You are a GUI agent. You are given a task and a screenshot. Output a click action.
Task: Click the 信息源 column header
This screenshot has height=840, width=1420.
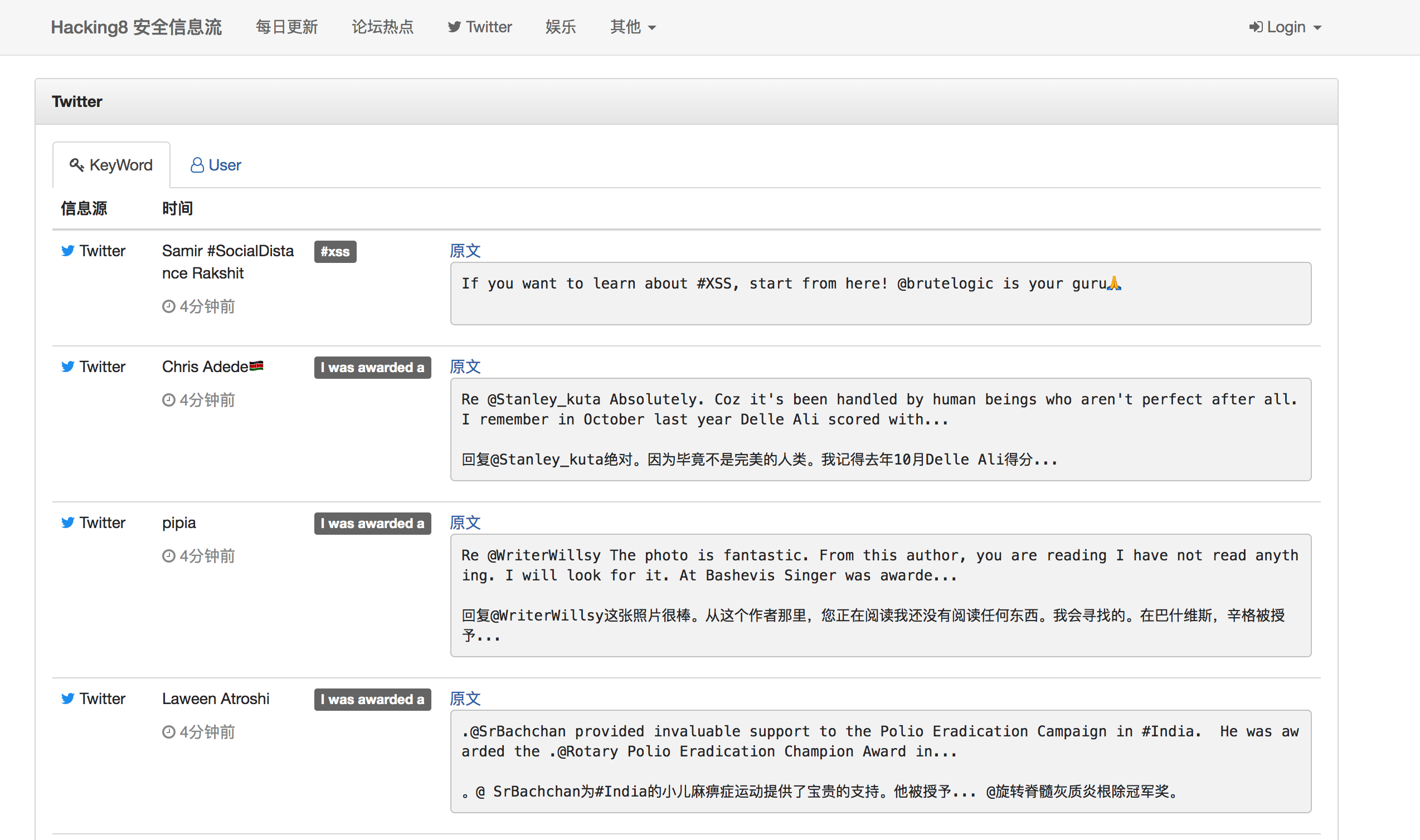click(84, 208)
